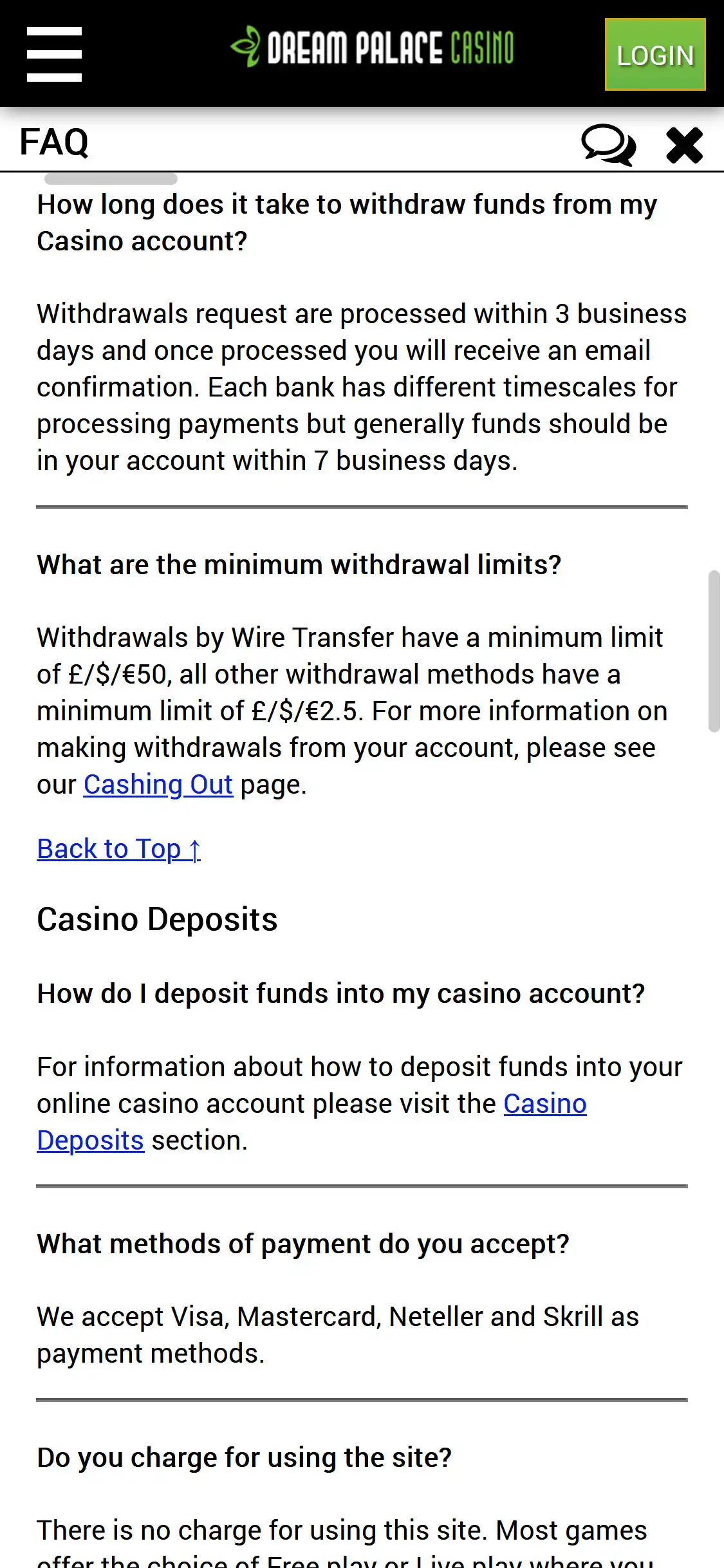Image resolution: width=724 pixels, height=1568 pixels.
Task: Click the Casino Deposits section heading
Action: pyautogui.click(x=157, y=919)
